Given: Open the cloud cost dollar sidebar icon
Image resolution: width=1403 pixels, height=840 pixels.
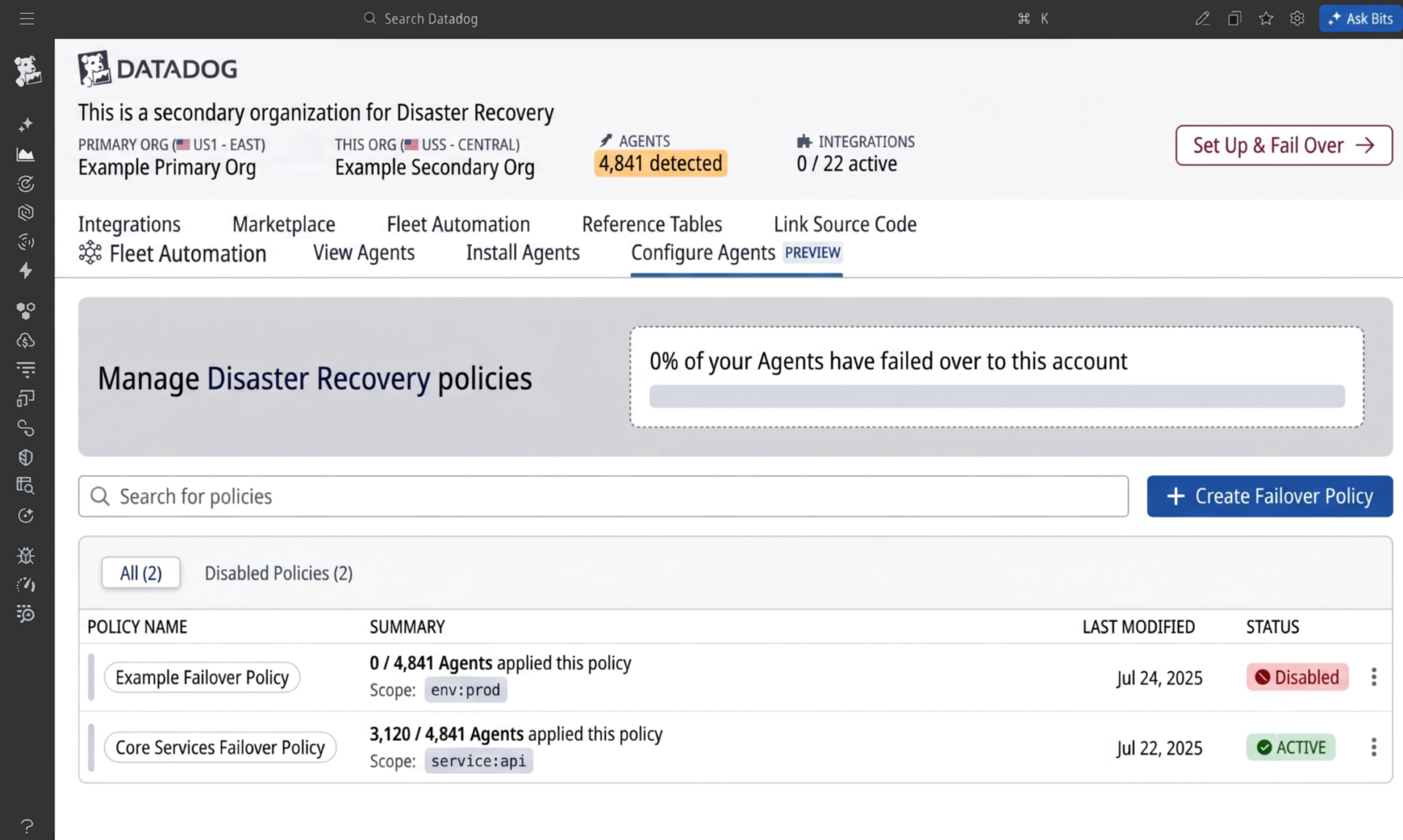Looking at the screenshot, I should [x=26, y=340].
